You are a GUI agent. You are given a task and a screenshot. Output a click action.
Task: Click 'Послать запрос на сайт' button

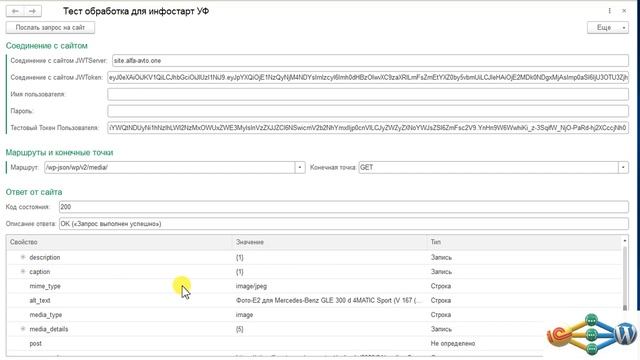(x=50, y=27)
